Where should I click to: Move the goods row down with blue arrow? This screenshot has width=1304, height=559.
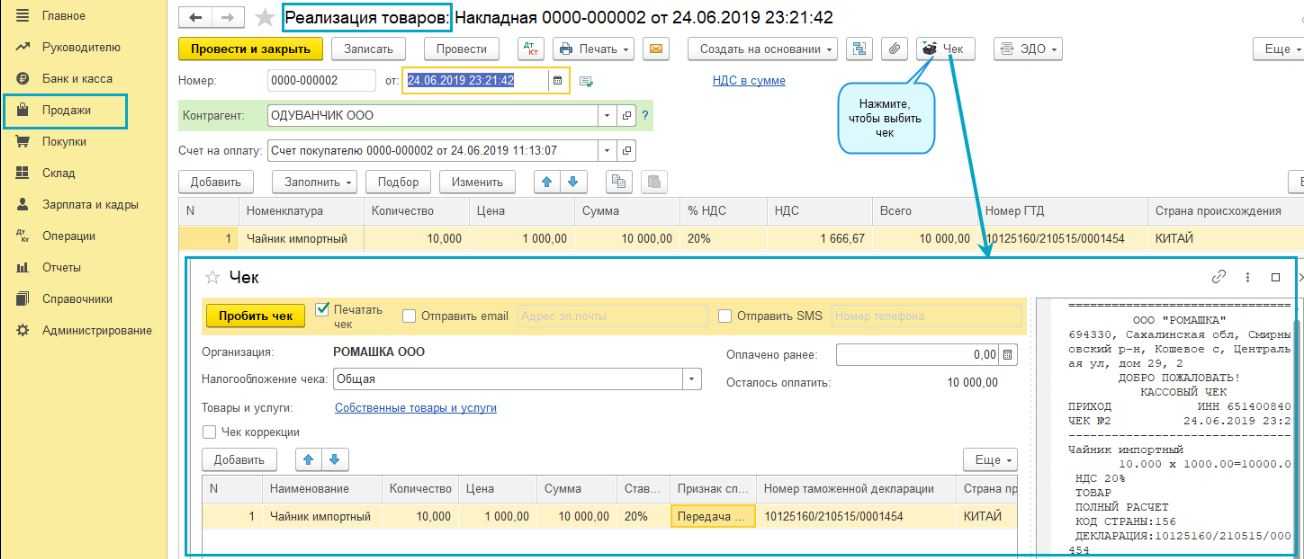tap(571, 181)
